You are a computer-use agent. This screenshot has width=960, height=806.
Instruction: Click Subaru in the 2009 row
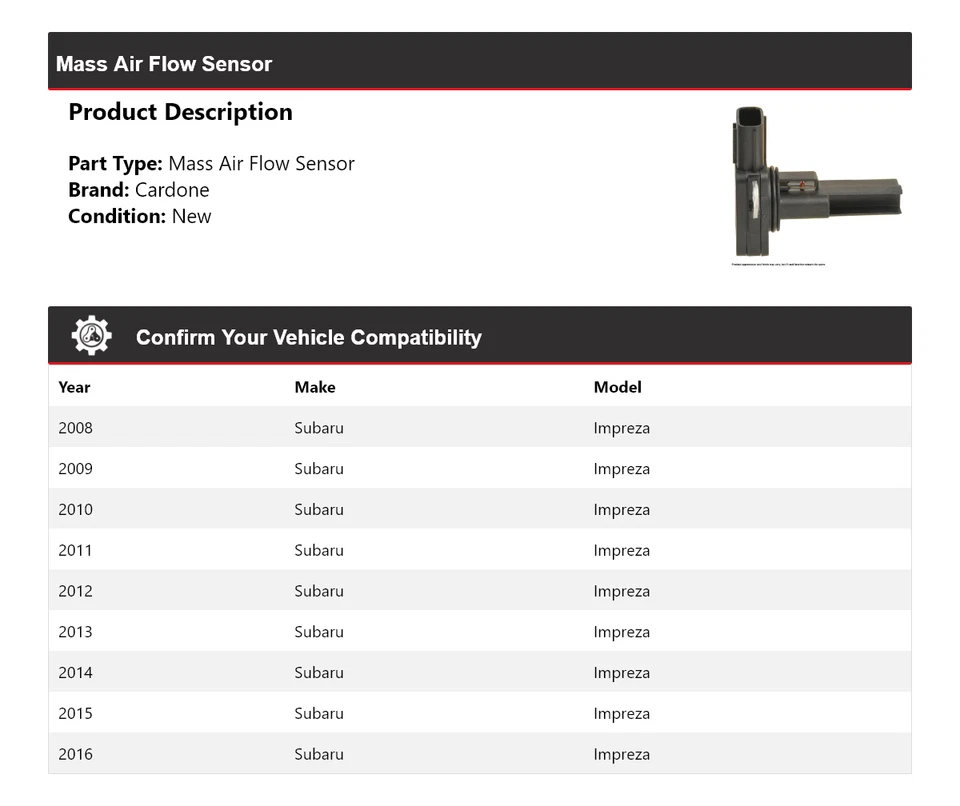[319, 469]
